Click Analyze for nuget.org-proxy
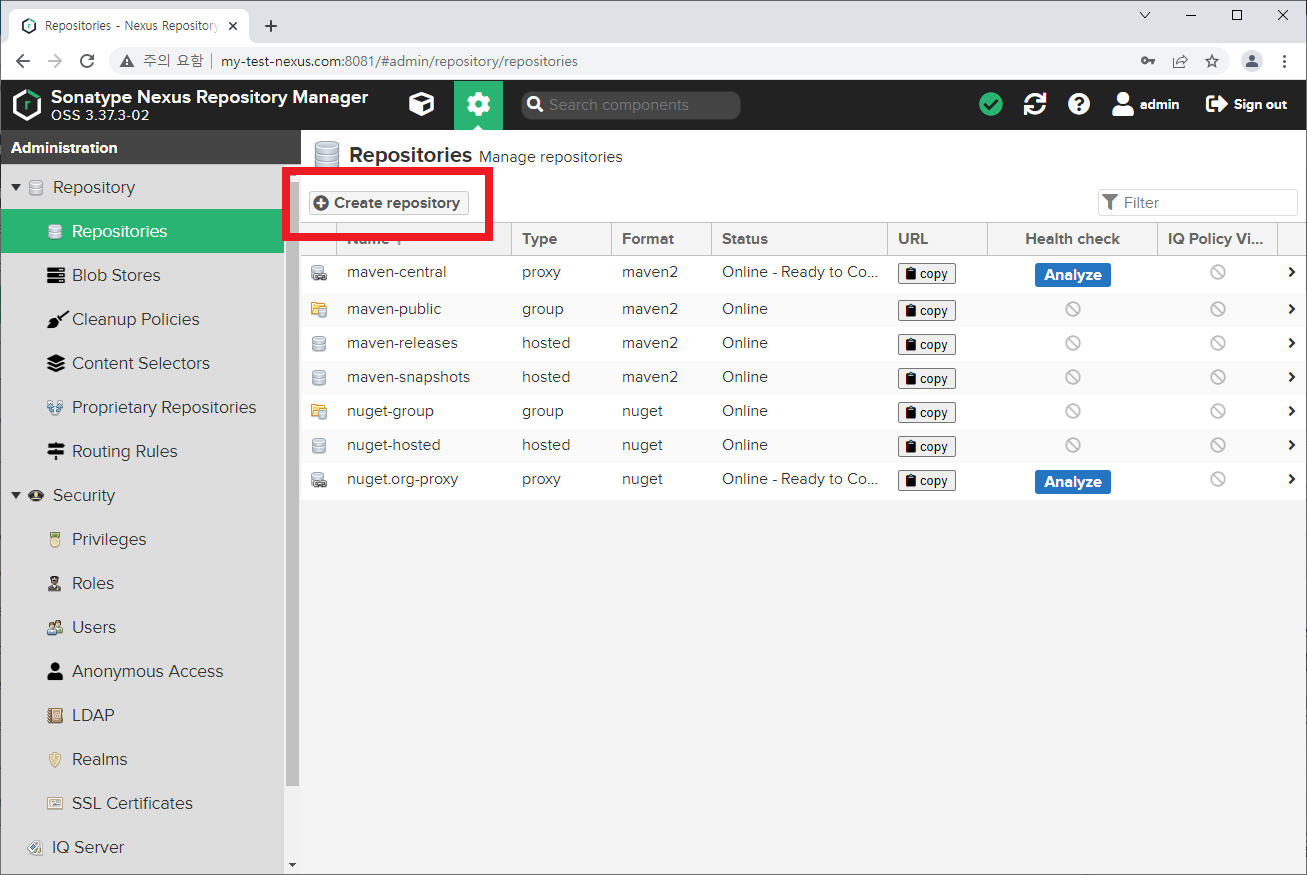 tap(1072, 482)
